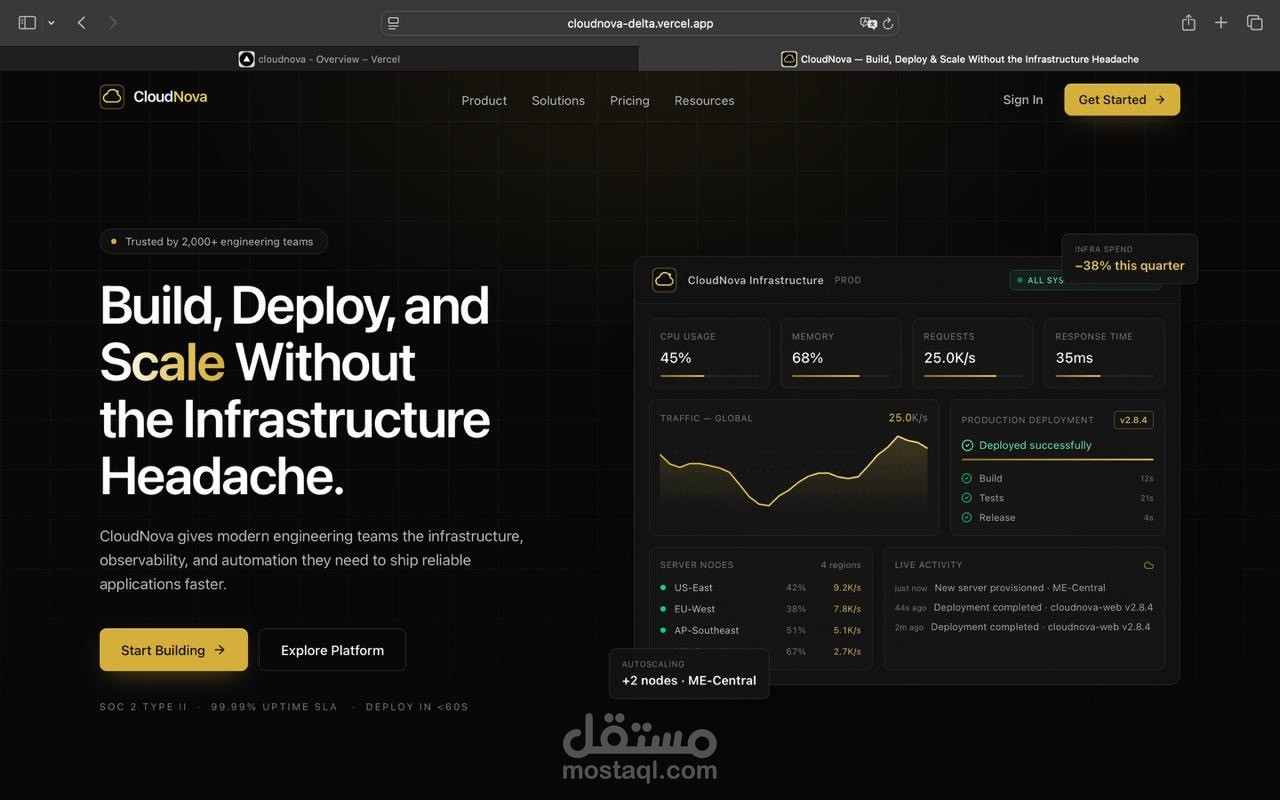Screen dimensions: 1280x800
Task: Follow the Sign In link
Action: (1023, 99)
